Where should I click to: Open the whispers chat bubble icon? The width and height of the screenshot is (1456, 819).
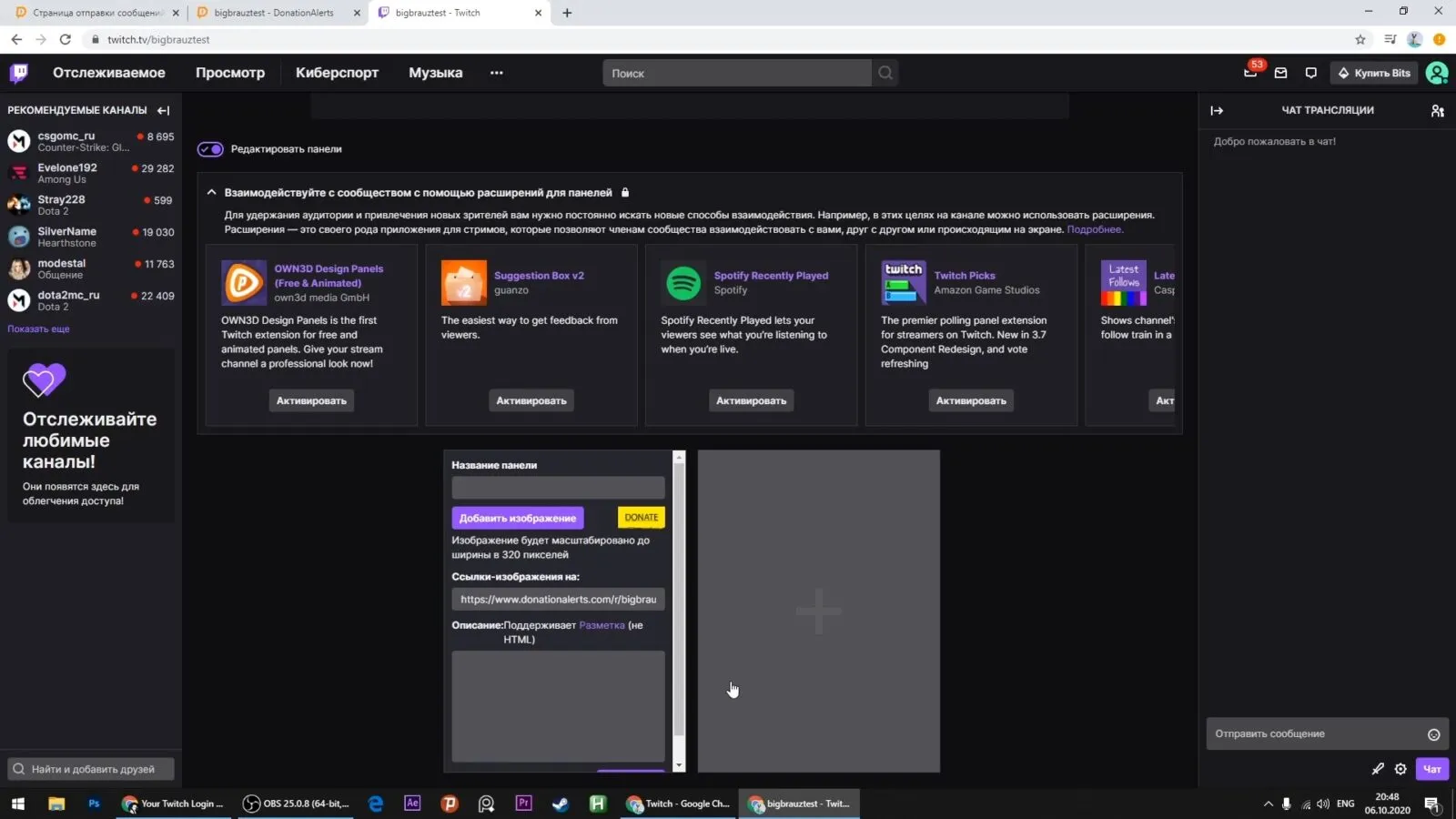[1310, 73]
